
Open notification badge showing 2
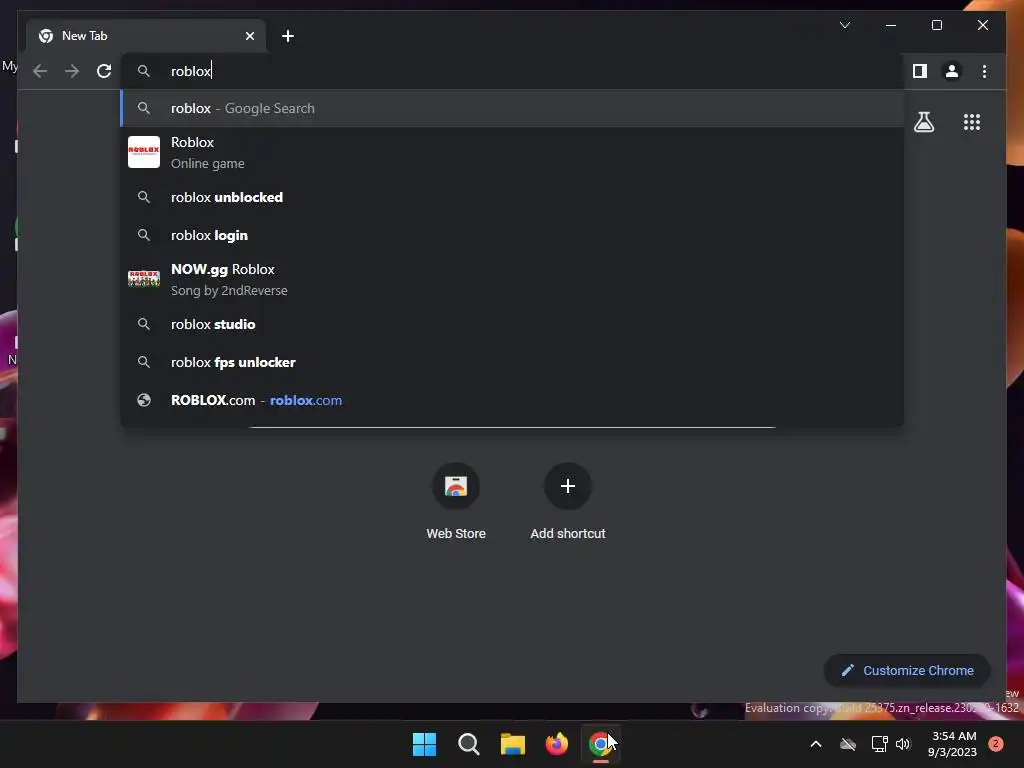click(996, 744)
